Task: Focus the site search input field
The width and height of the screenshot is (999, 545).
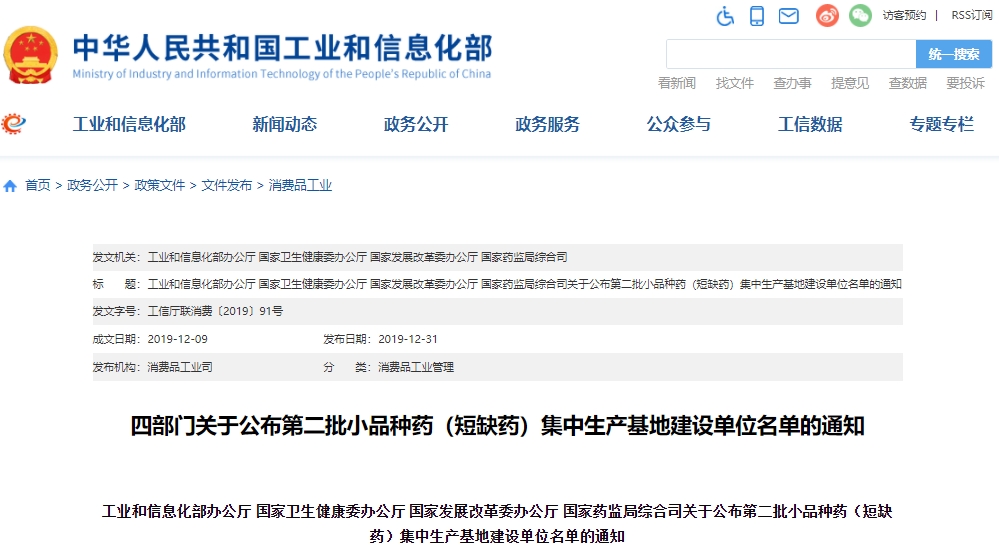Action: 791,54
